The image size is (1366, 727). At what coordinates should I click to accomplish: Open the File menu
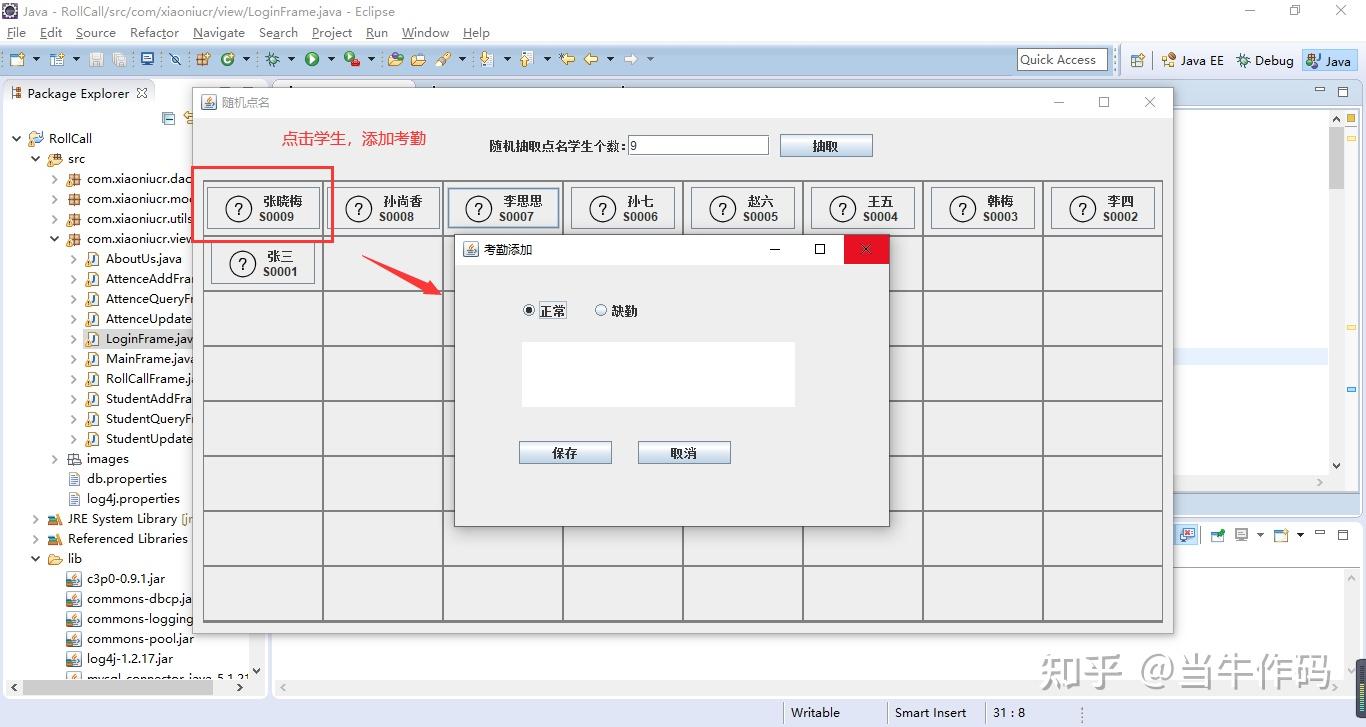click(16, 33)
